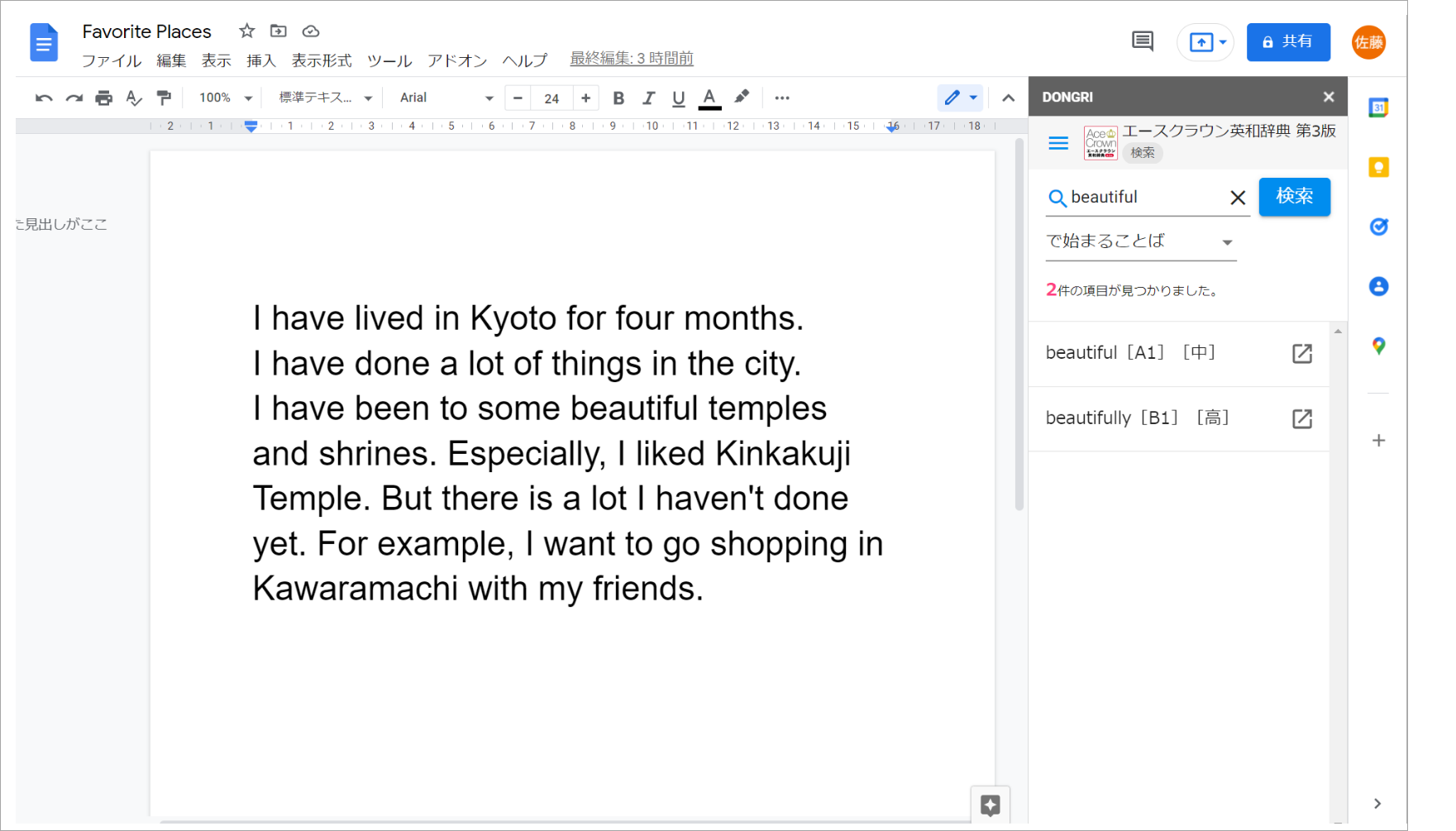Viewport: 1456px width, 831px height.
Task: Open Google Calendar in side panel
Action: click(1378, 107)
